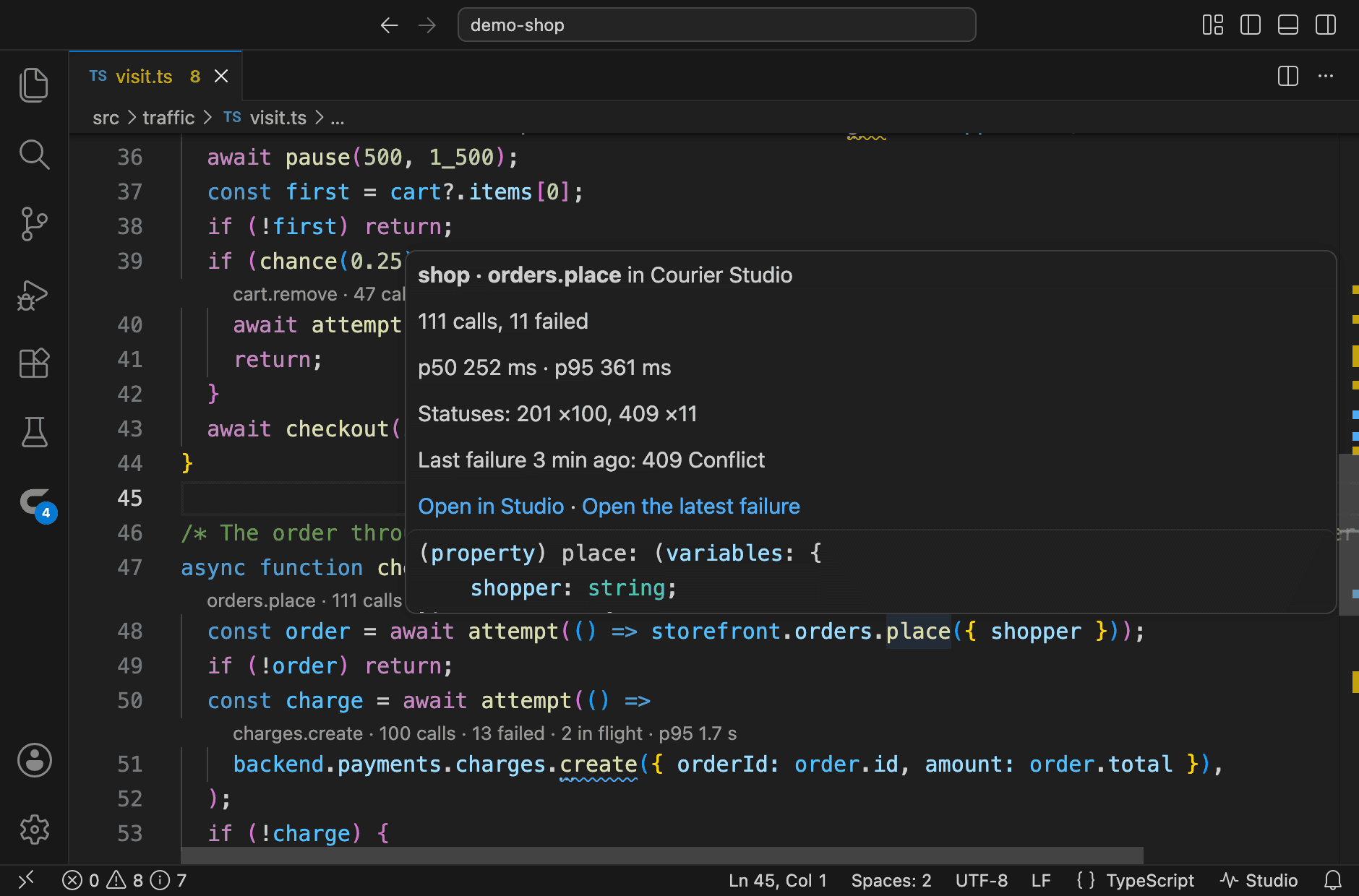The height and width of the screenshot is (896, 1359).
Task: Open the Search view
Action: [34, 155]
